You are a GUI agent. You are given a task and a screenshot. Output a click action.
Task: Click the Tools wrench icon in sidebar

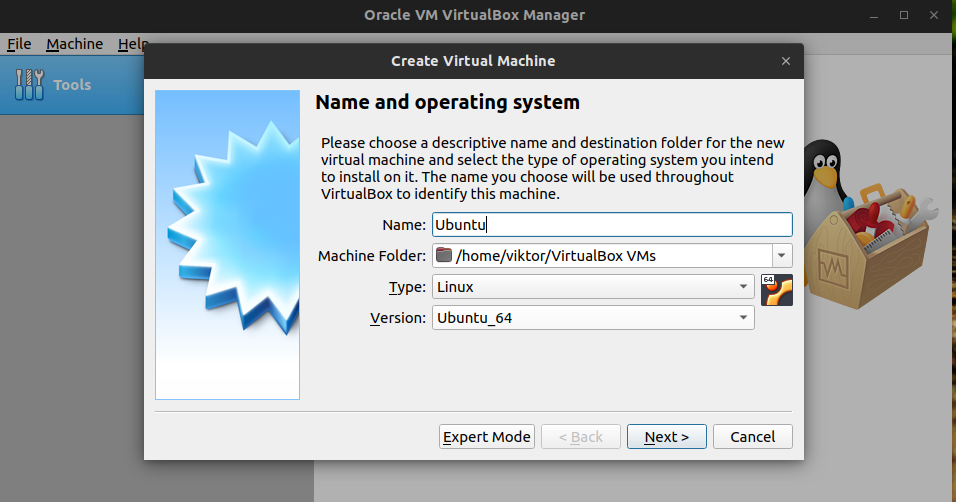point(29,85)
